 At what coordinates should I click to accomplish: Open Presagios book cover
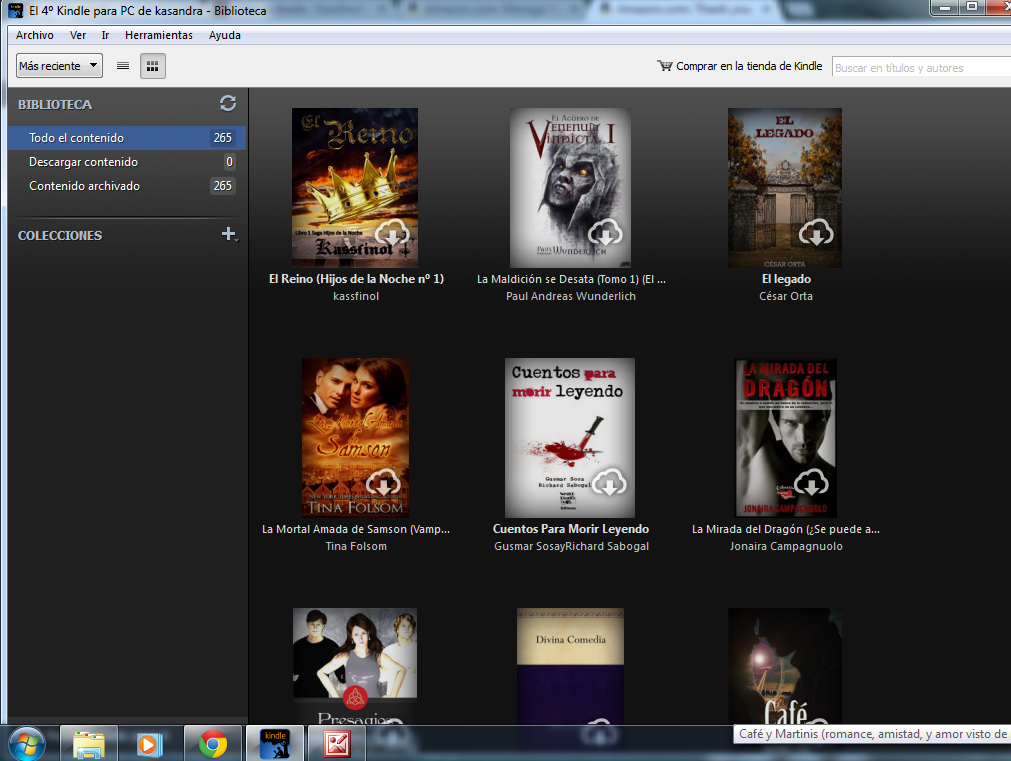(355, 666)
